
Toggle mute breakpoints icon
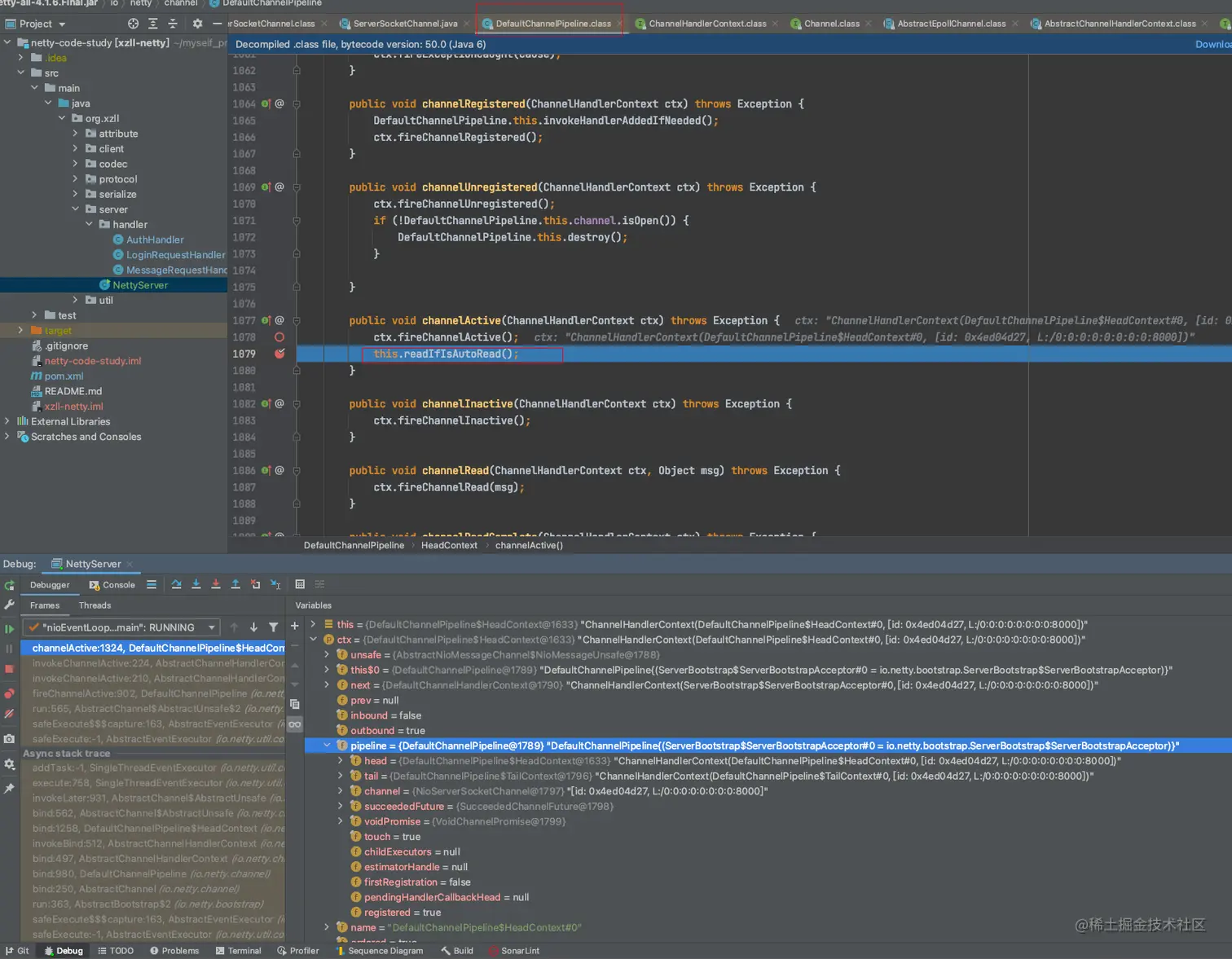click(x=9, y=714)
